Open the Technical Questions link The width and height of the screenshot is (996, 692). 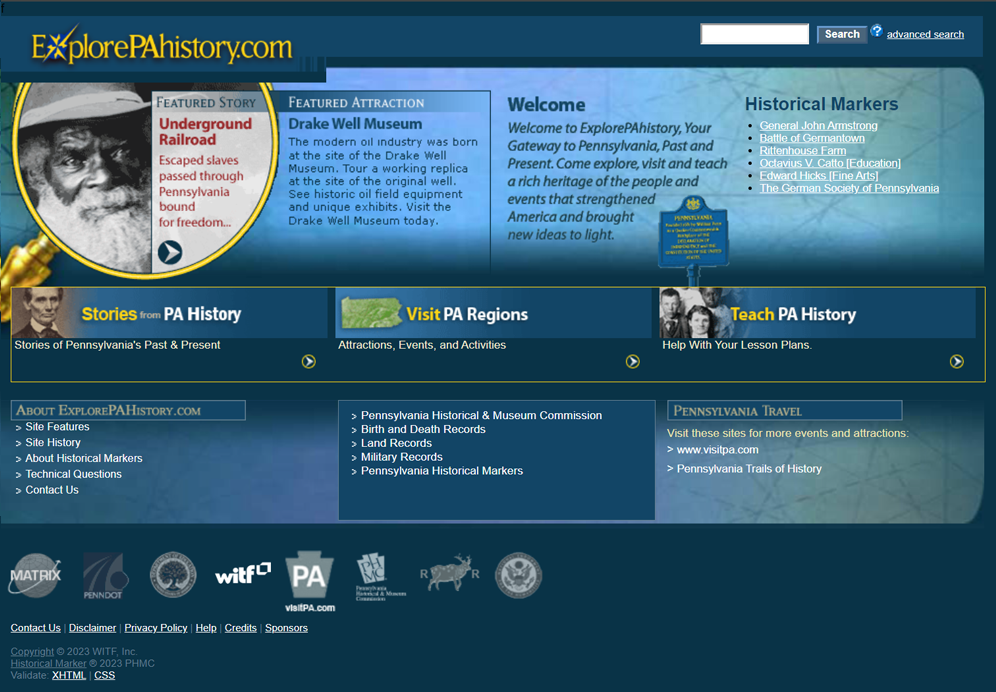[x=73, y=475]
